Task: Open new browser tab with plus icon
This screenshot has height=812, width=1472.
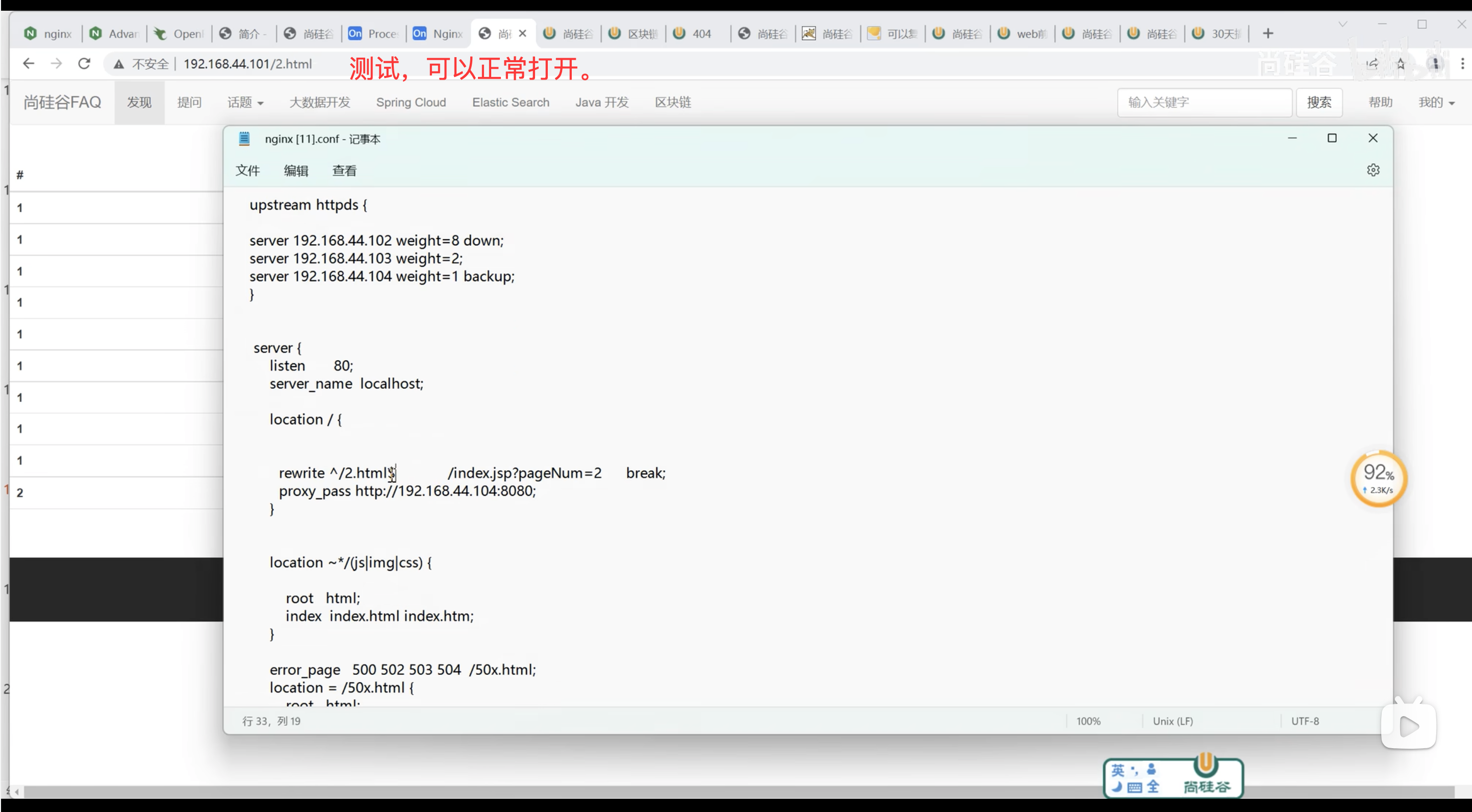Action: pos(1267,34)
